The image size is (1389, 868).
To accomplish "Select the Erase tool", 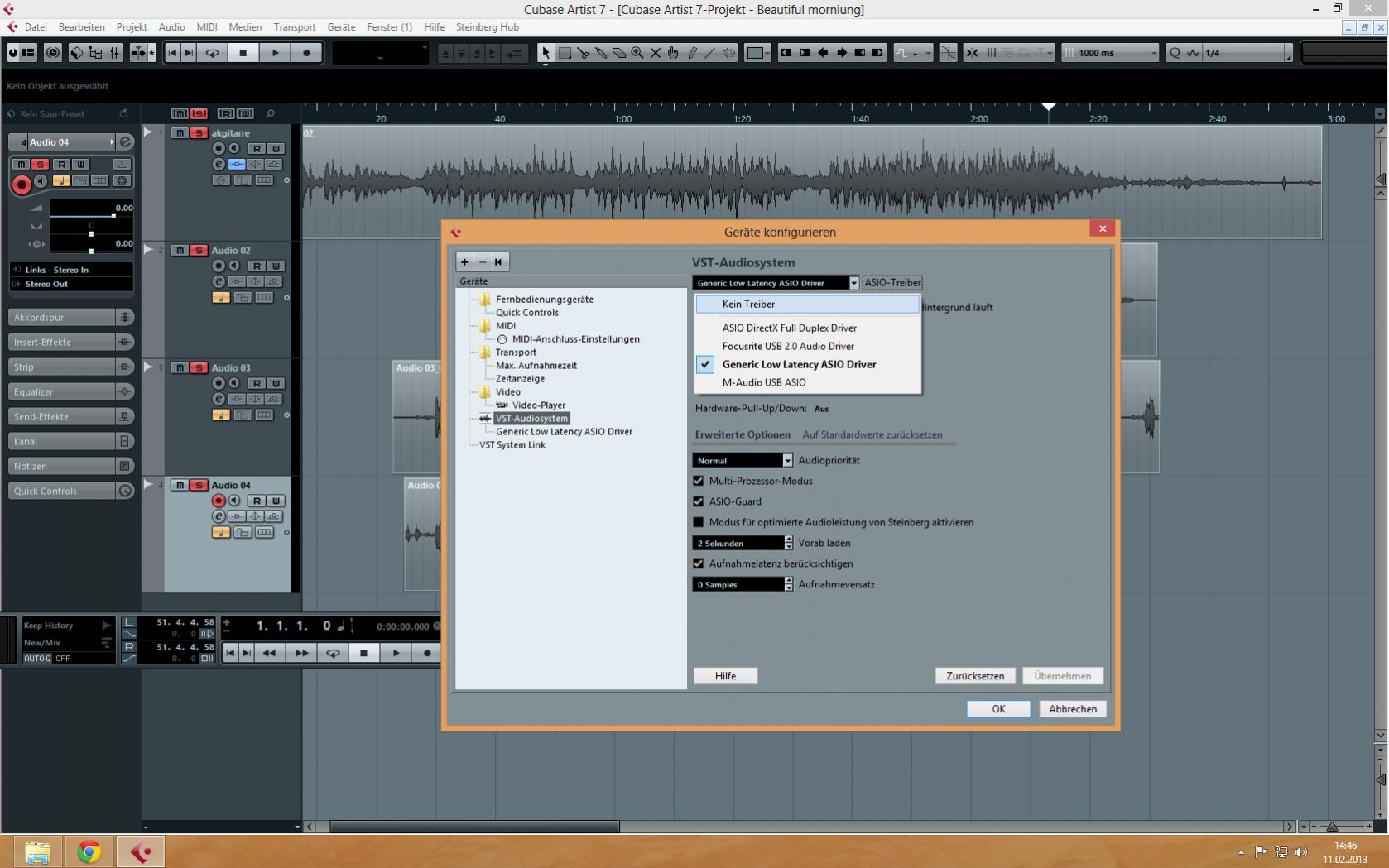I will pos(619,53).
